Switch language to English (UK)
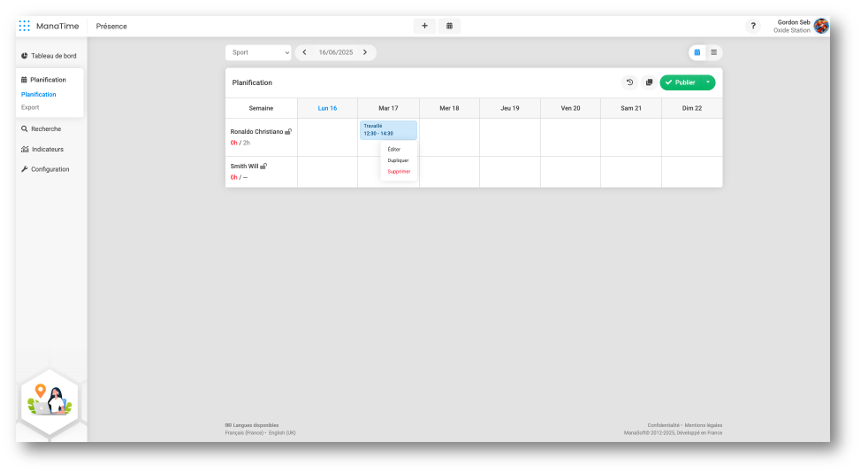 click(x=282, y=433)
